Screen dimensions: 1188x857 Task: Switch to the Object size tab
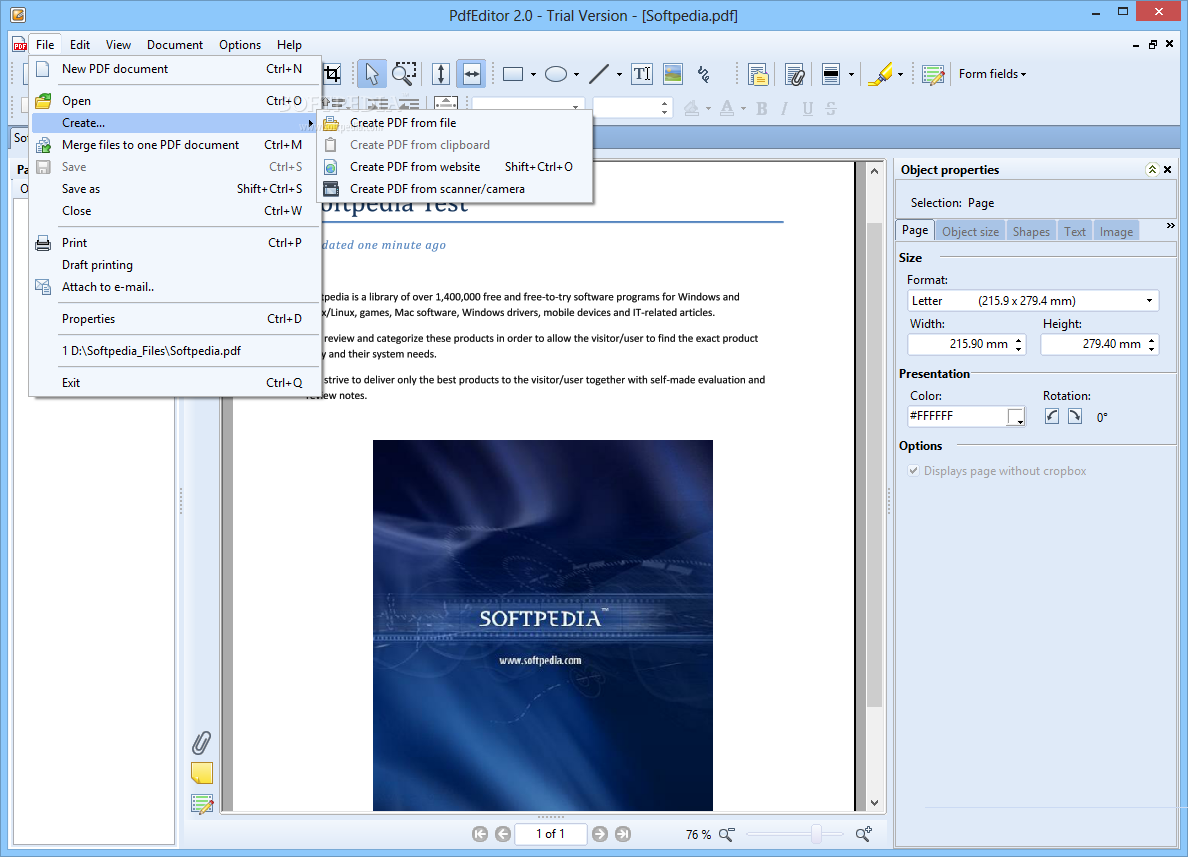tap(970, 232)
